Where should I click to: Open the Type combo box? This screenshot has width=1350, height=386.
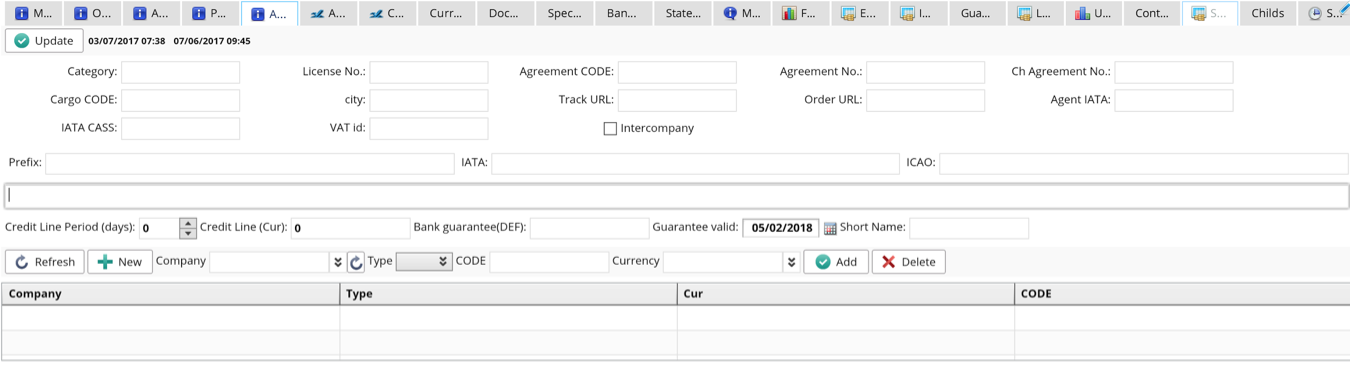click(x=424, y=262)
